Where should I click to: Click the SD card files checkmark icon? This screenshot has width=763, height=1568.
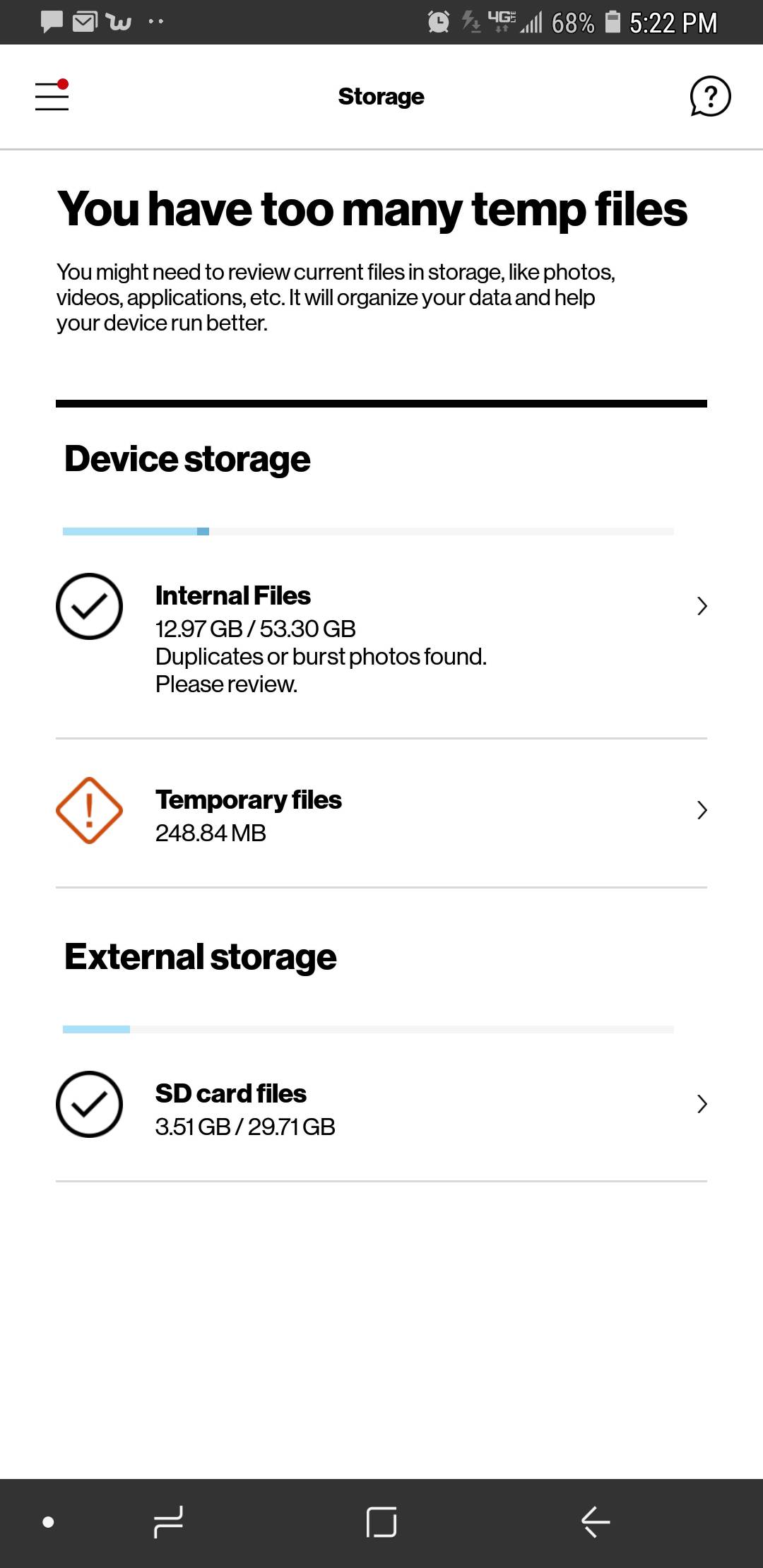(x=90, y=1104)
